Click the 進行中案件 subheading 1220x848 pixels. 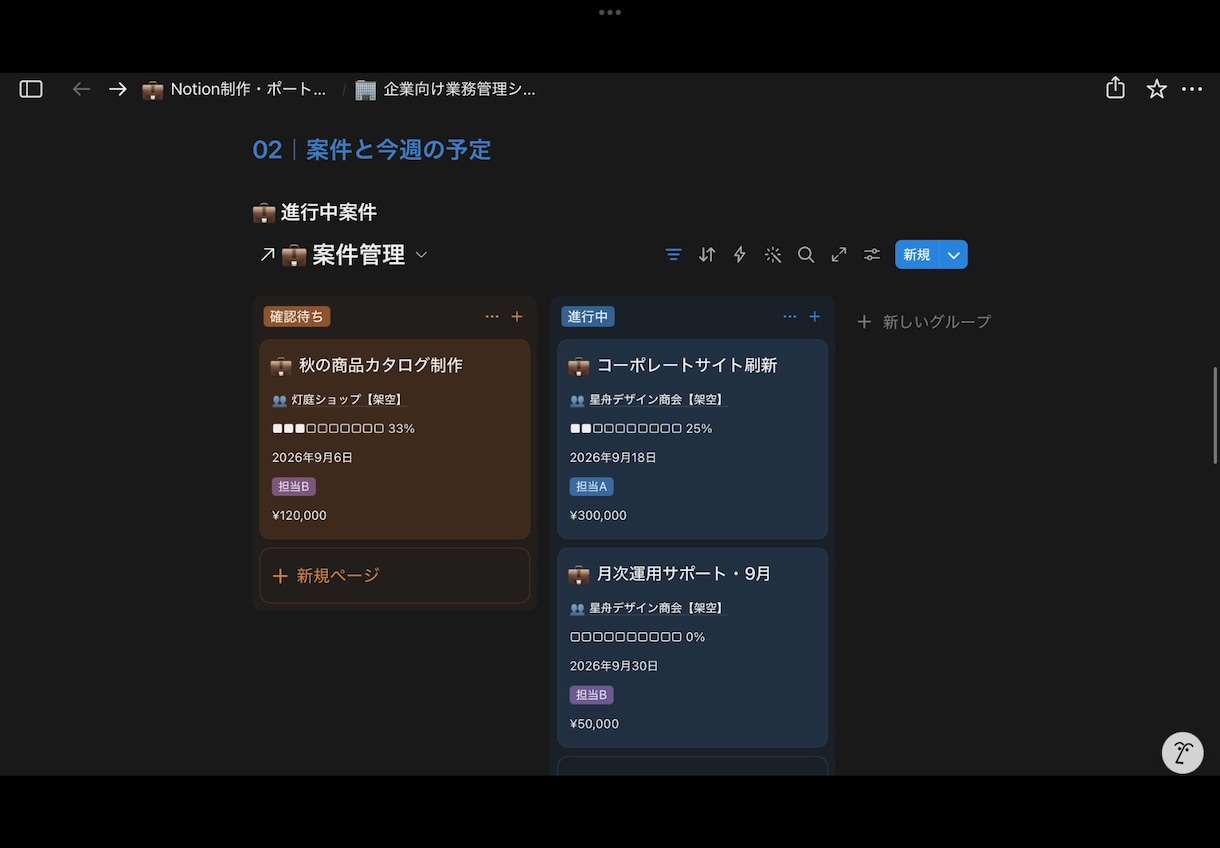click(315, 212)
